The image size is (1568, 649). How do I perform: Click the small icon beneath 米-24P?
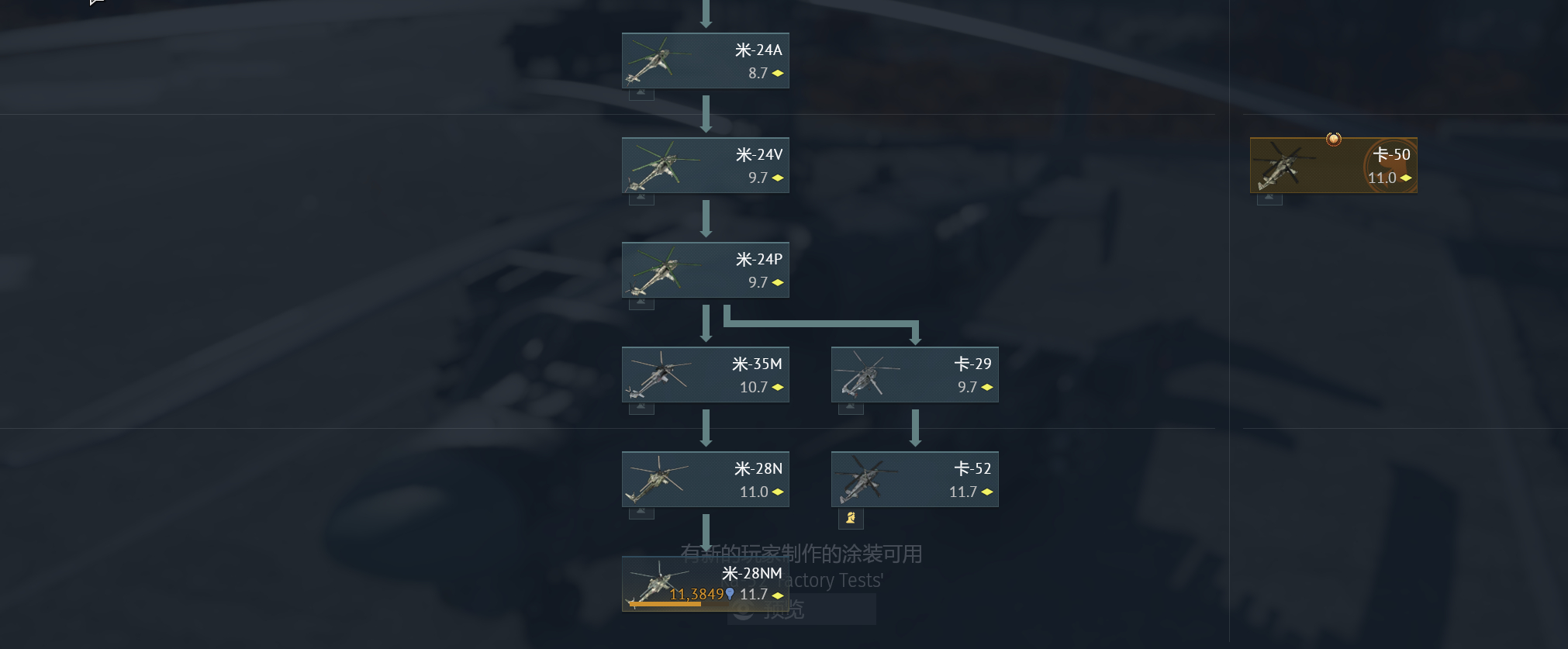click(x=641, y=303)
